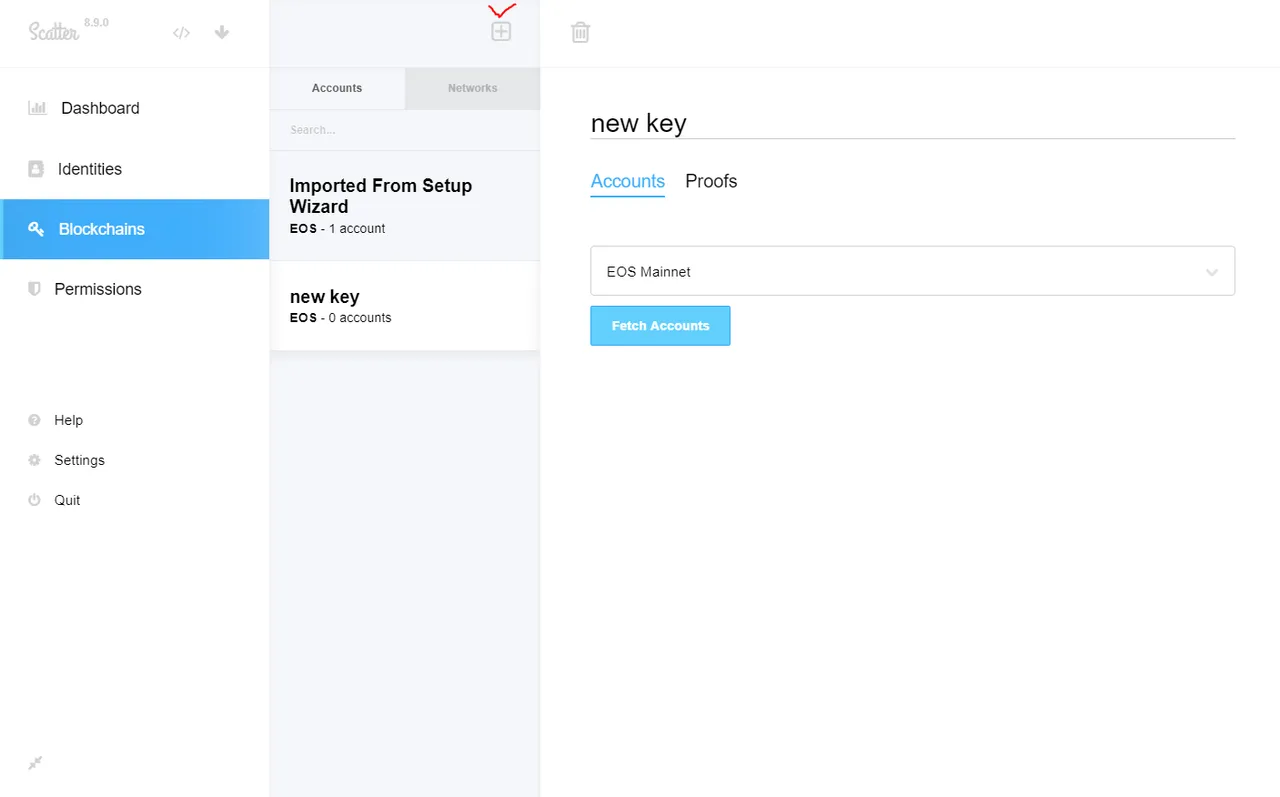Image resolution: width=1280 pixels, height=797 pixels.
Task: Open Permissions section
Action: (134, 289)
